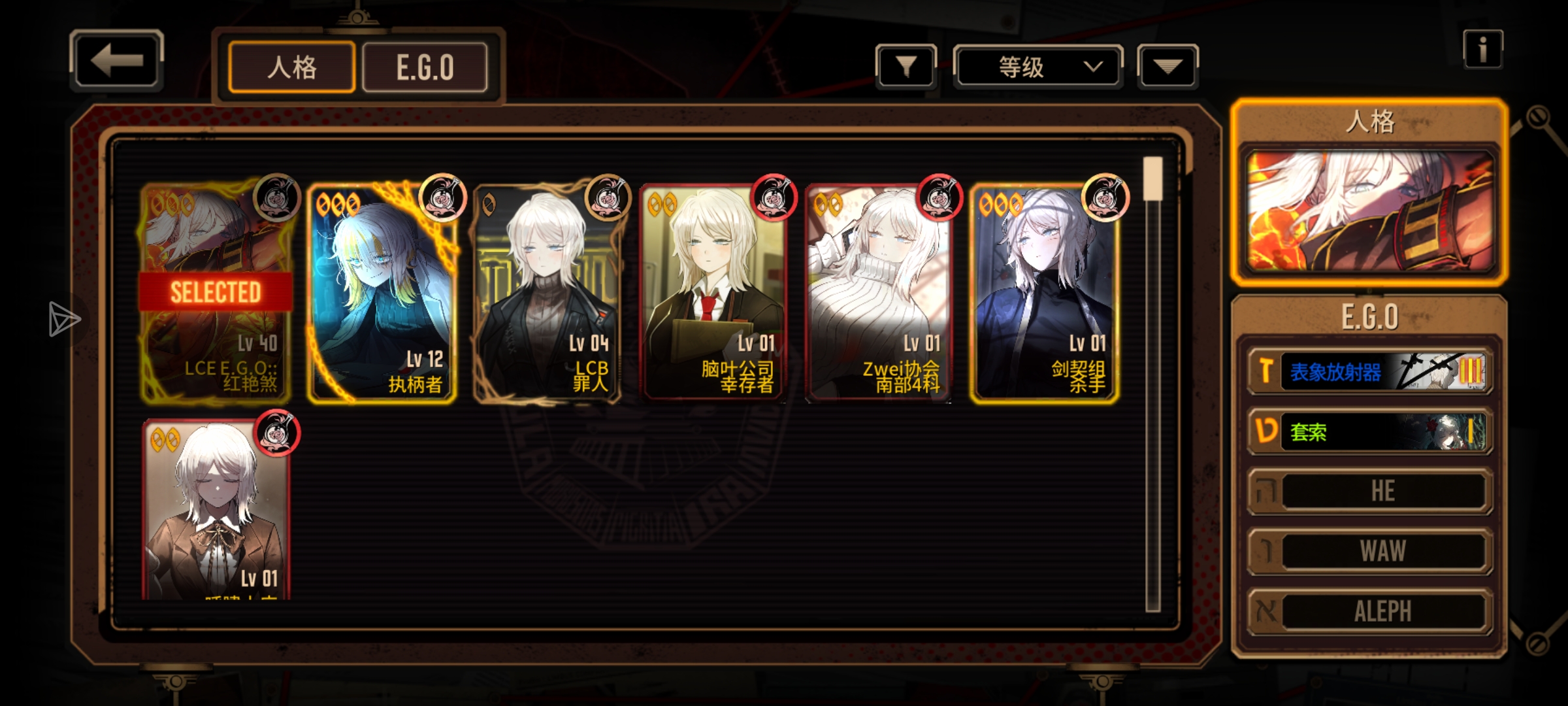Open the filter funnel icon

point(906,66)
